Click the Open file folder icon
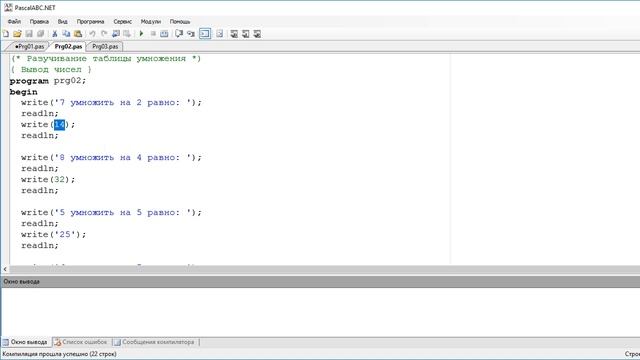This screenshot has height=360, width=640. click(x=17, y=34)
